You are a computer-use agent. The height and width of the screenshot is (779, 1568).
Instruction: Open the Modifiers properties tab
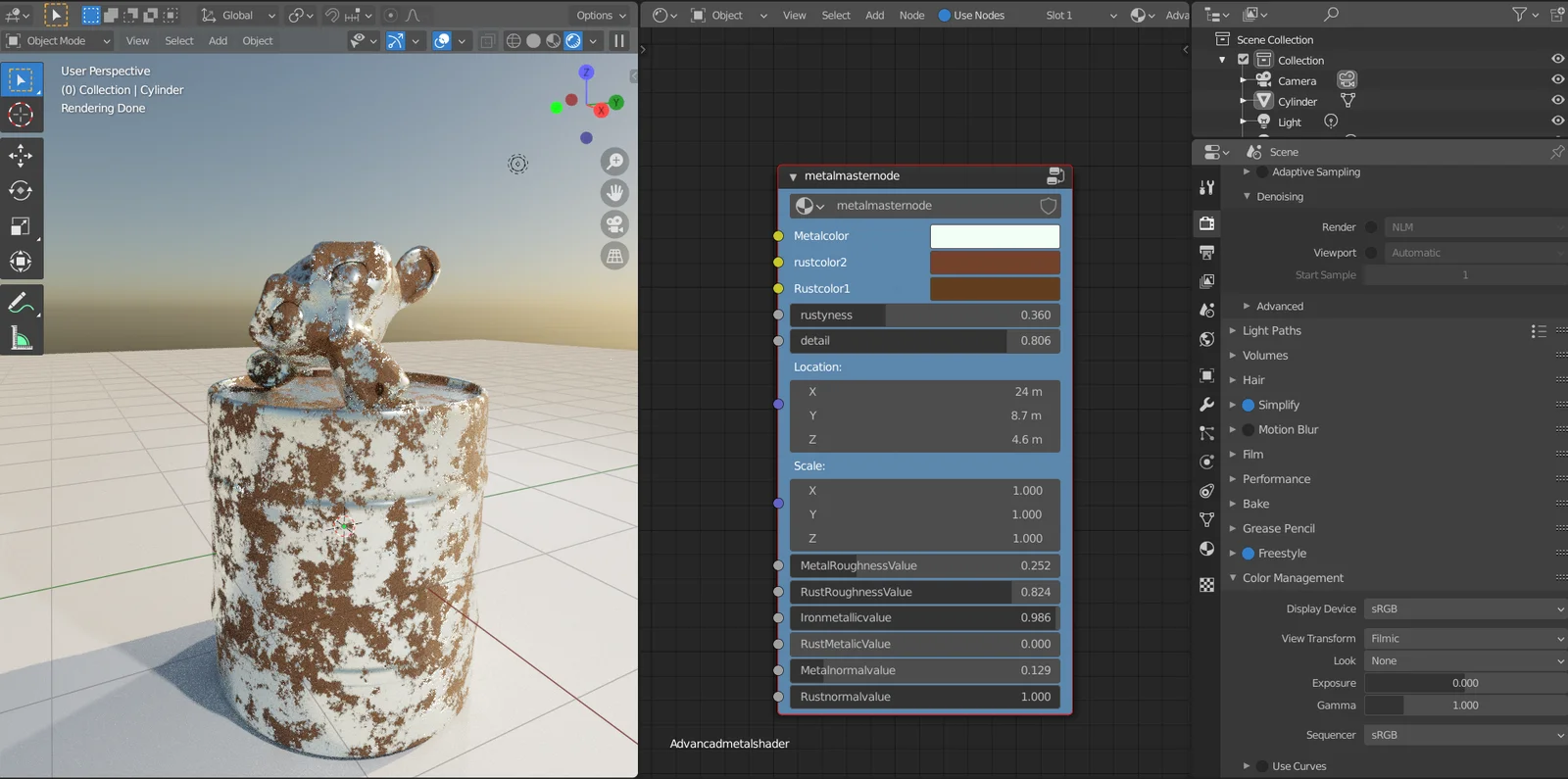coord(1206,405)
